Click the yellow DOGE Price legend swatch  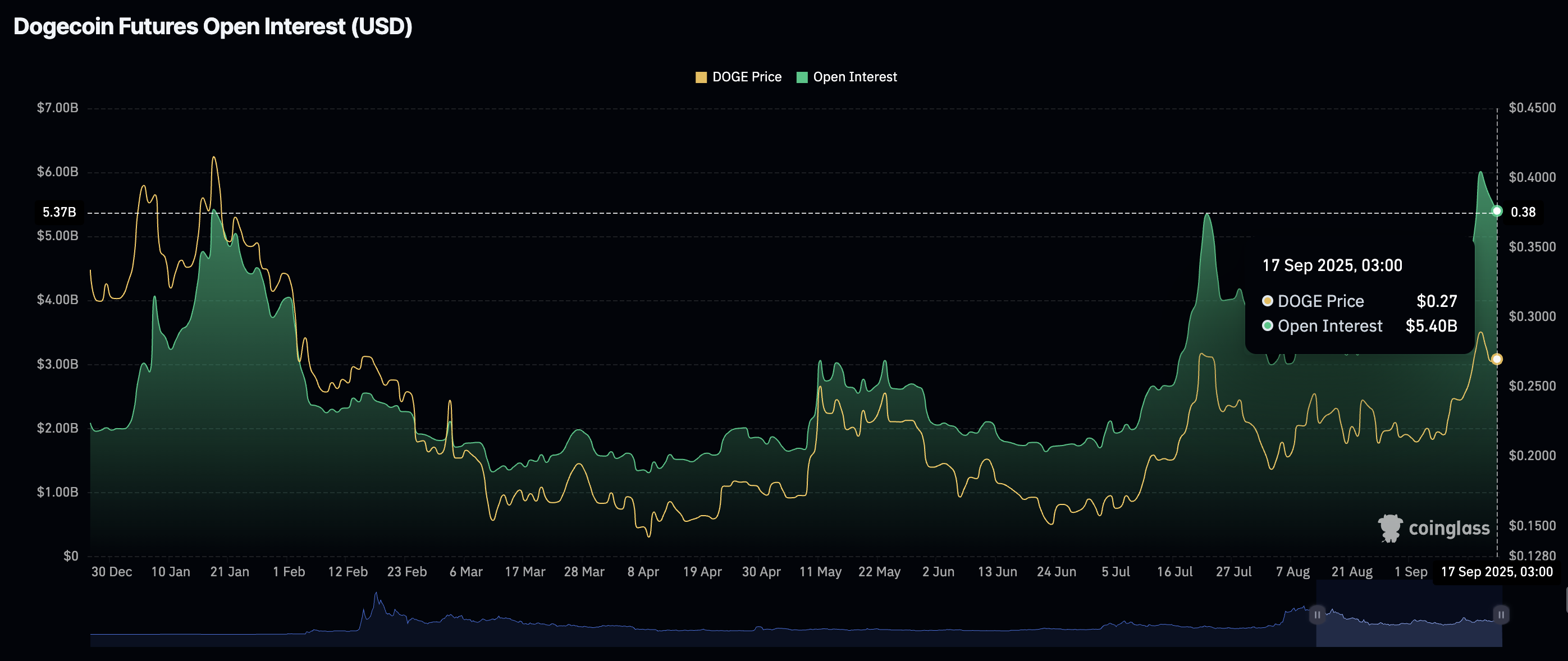coord(701,77)
